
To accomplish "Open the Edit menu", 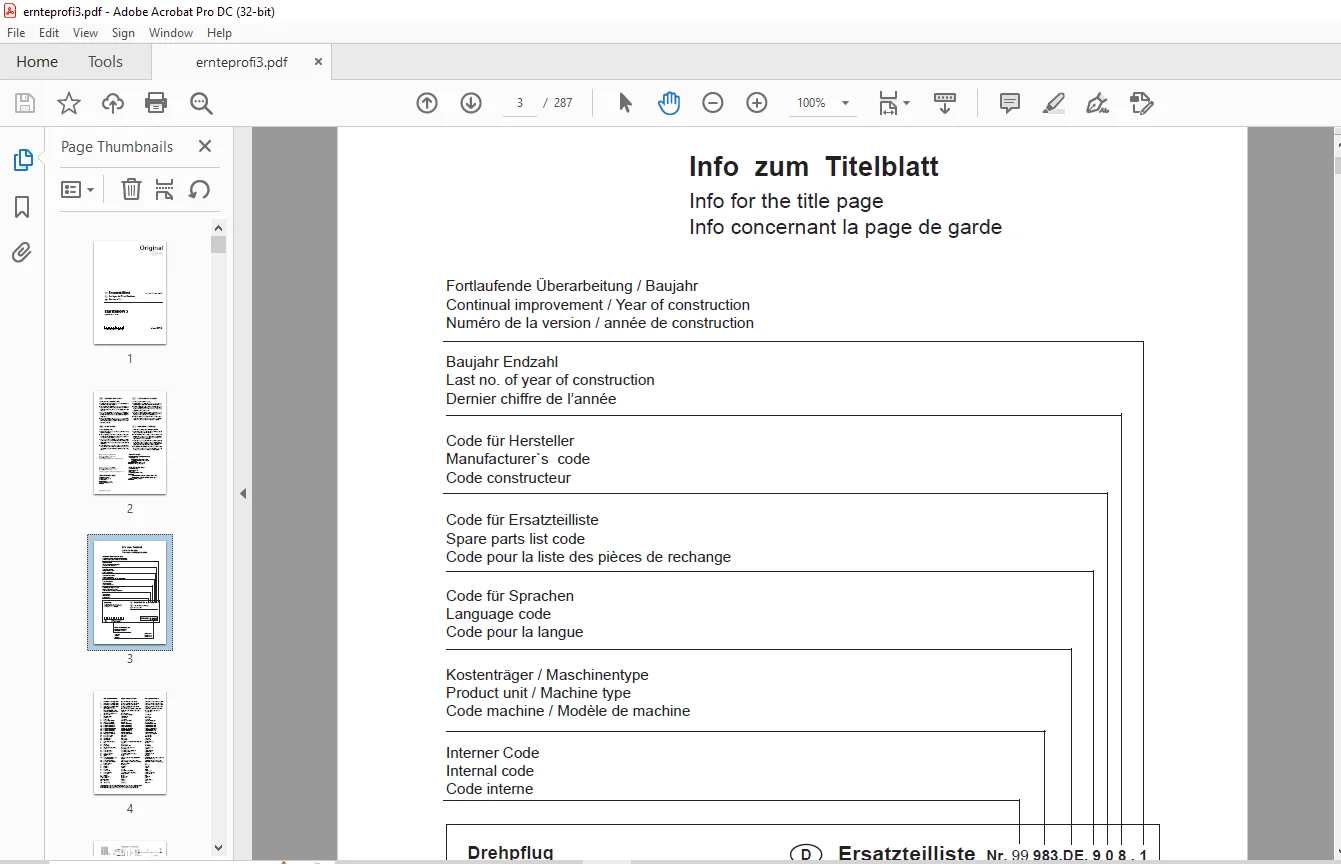I will coord(49,33).
